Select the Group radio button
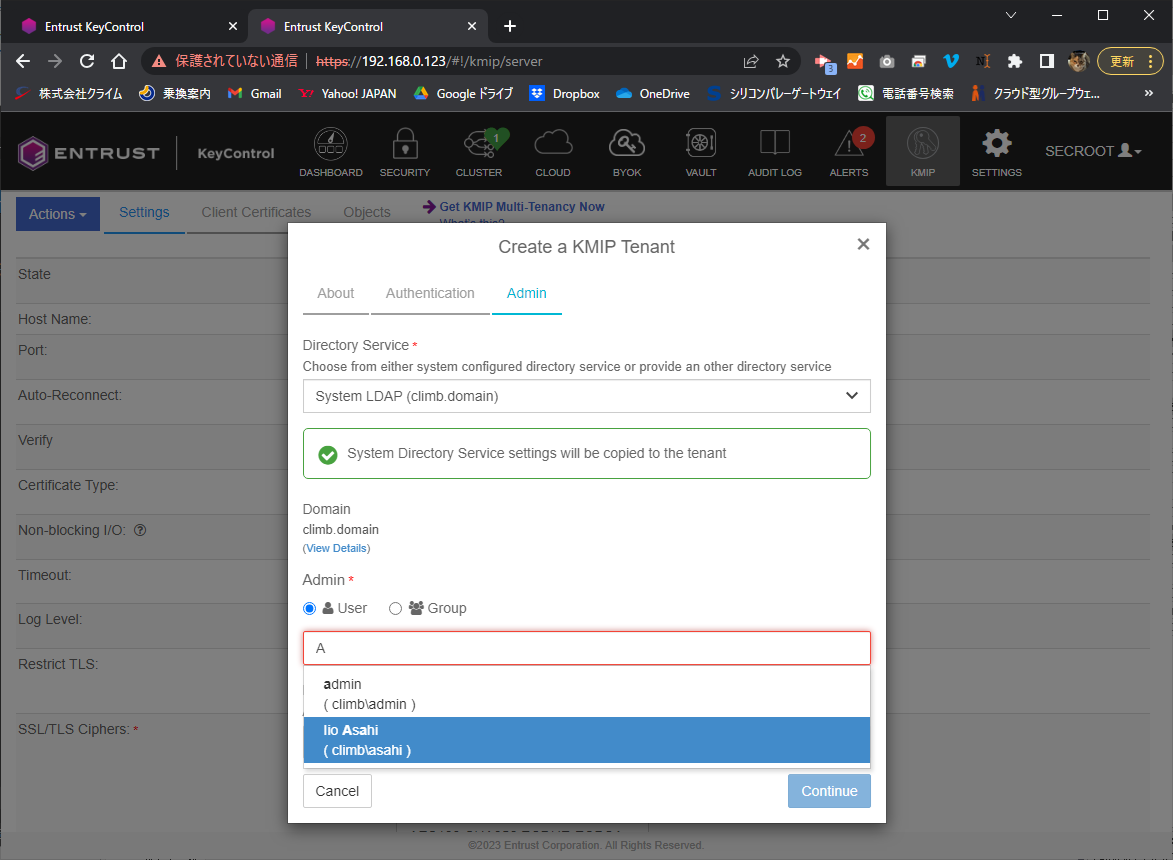This screenshot has height=860, width=1173. [395, 609]
